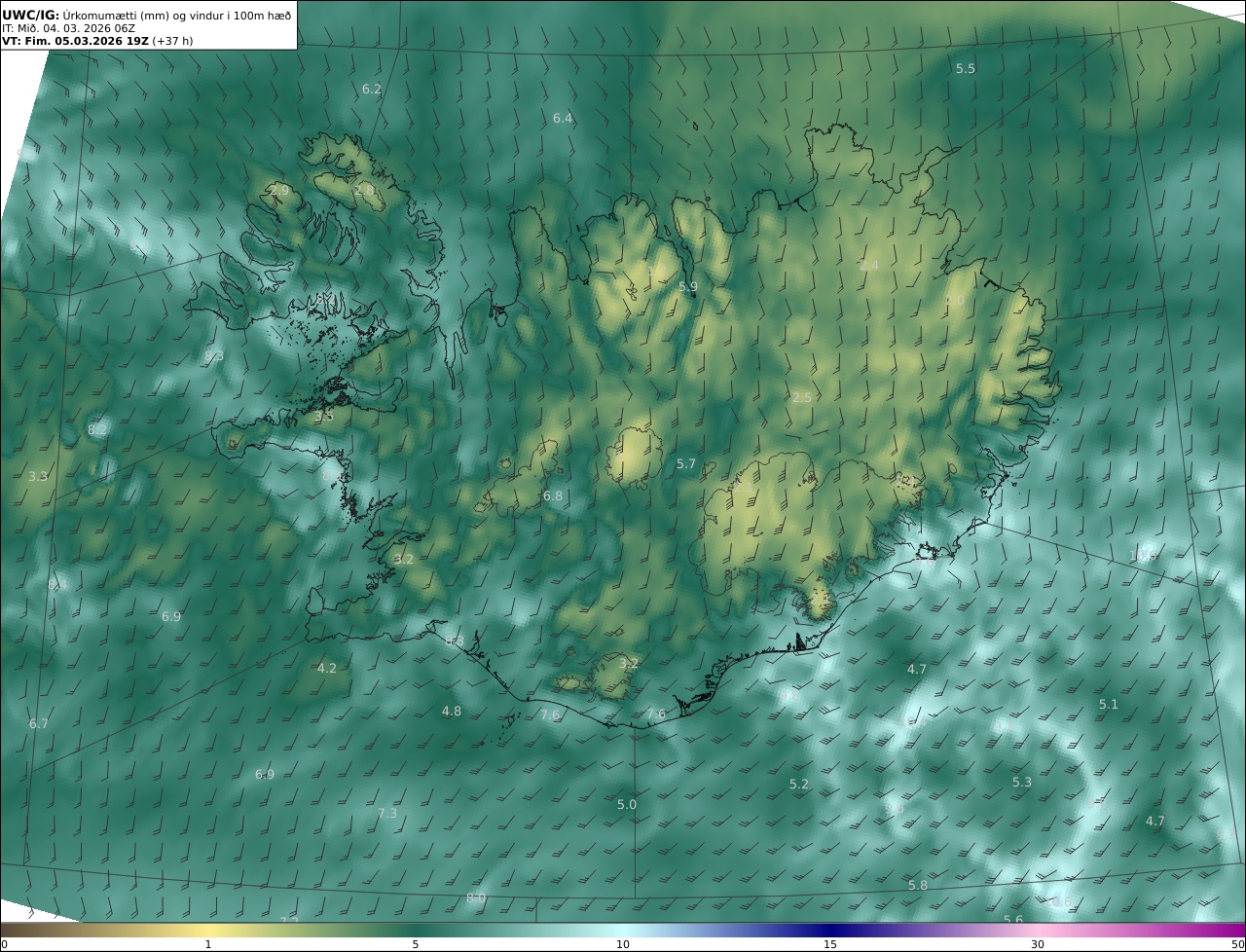This screenshot has height=952, width=1246.
Task: Click the 2.5 value label
Action: [x=802, y=397]
